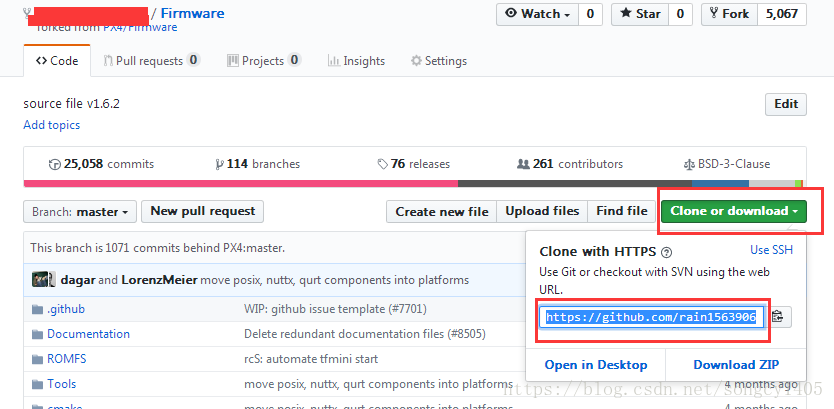Switch to the Pull requests tab
This screenshot has height=409, width=834.
[x=151, y=61]
